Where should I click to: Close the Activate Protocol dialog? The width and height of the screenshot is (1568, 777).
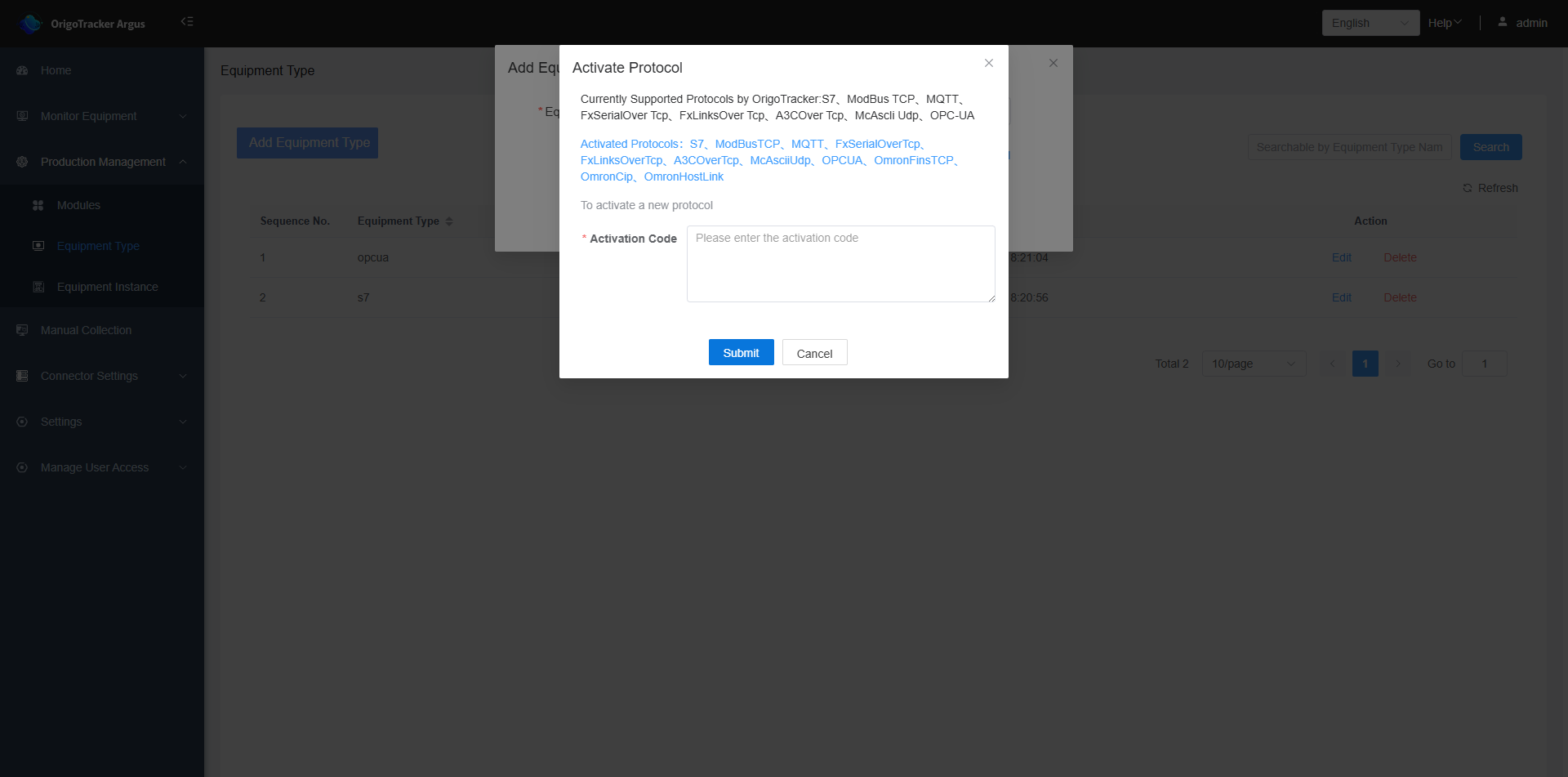pyautogui.click(x=988, y=63)
